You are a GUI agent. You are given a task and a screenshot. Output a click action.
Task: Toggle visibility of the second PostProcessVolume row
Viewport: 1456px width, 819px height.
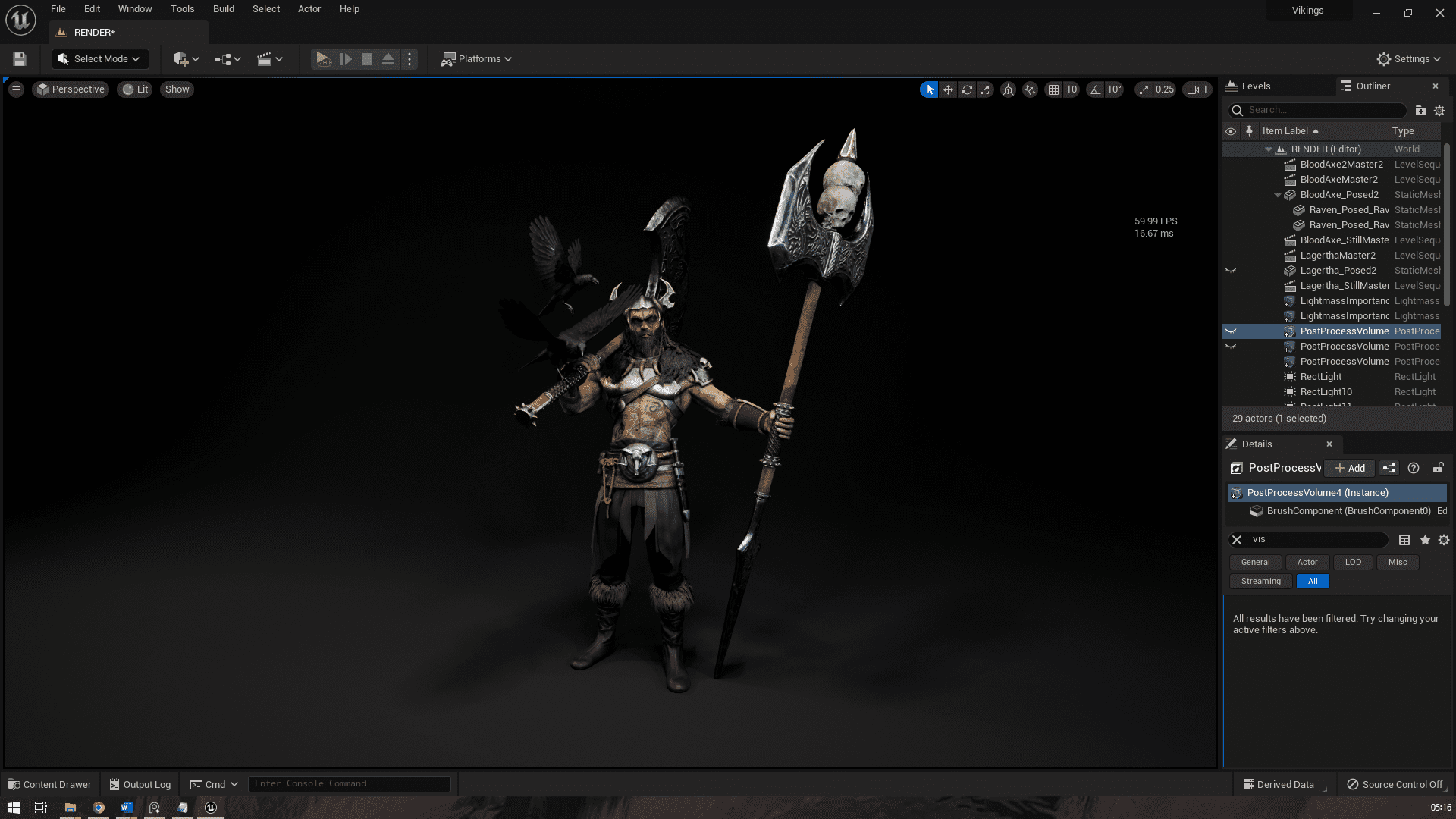[1231, 347]
